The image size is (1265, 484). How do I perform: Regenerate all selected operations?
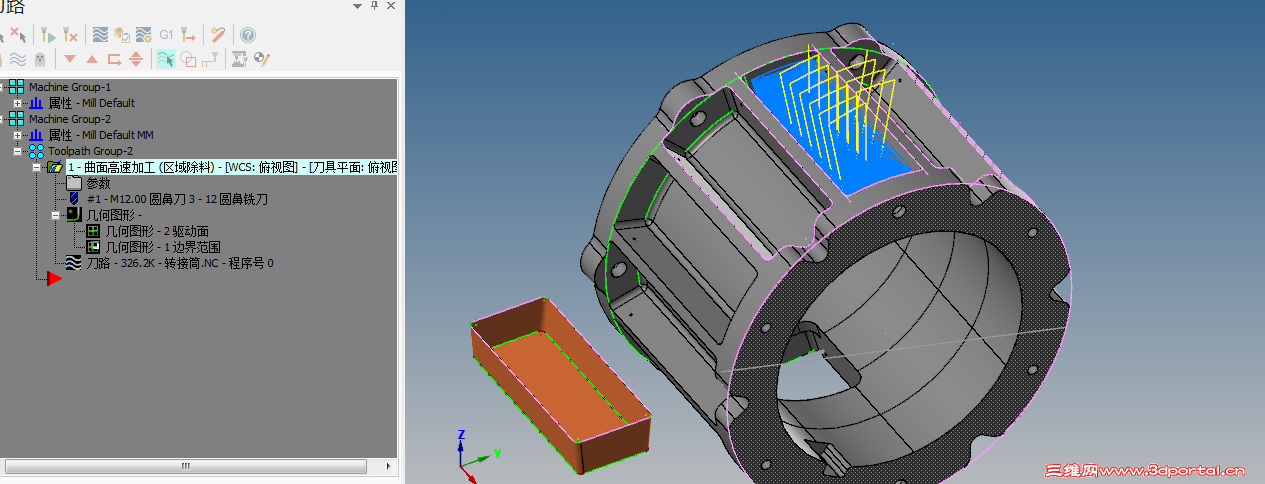pyautogui.click(x=48, y=34)
